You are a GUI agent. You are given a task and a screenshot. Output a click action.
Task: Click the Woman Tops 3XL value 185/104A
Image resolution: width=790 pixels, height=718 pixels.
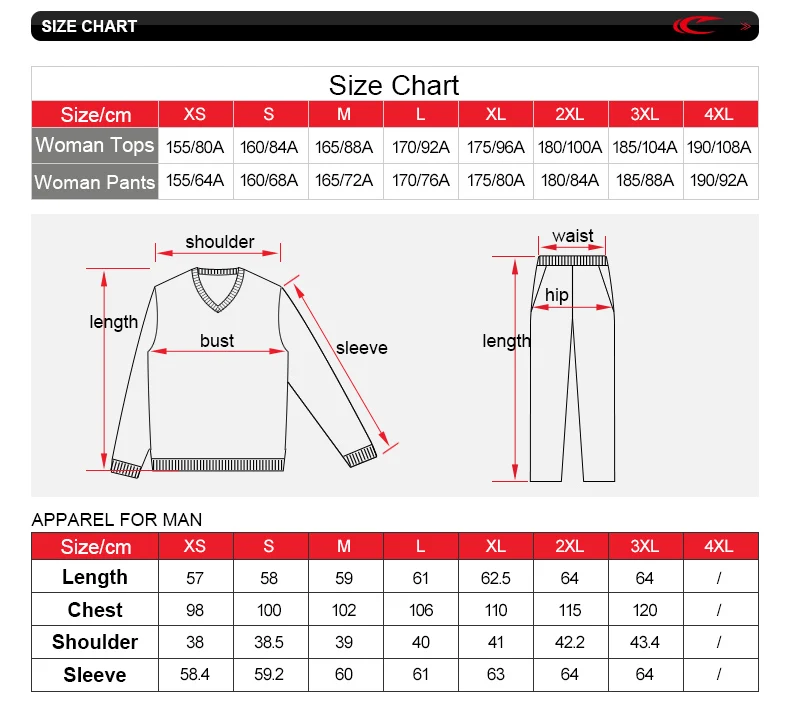tap(645, 147)
